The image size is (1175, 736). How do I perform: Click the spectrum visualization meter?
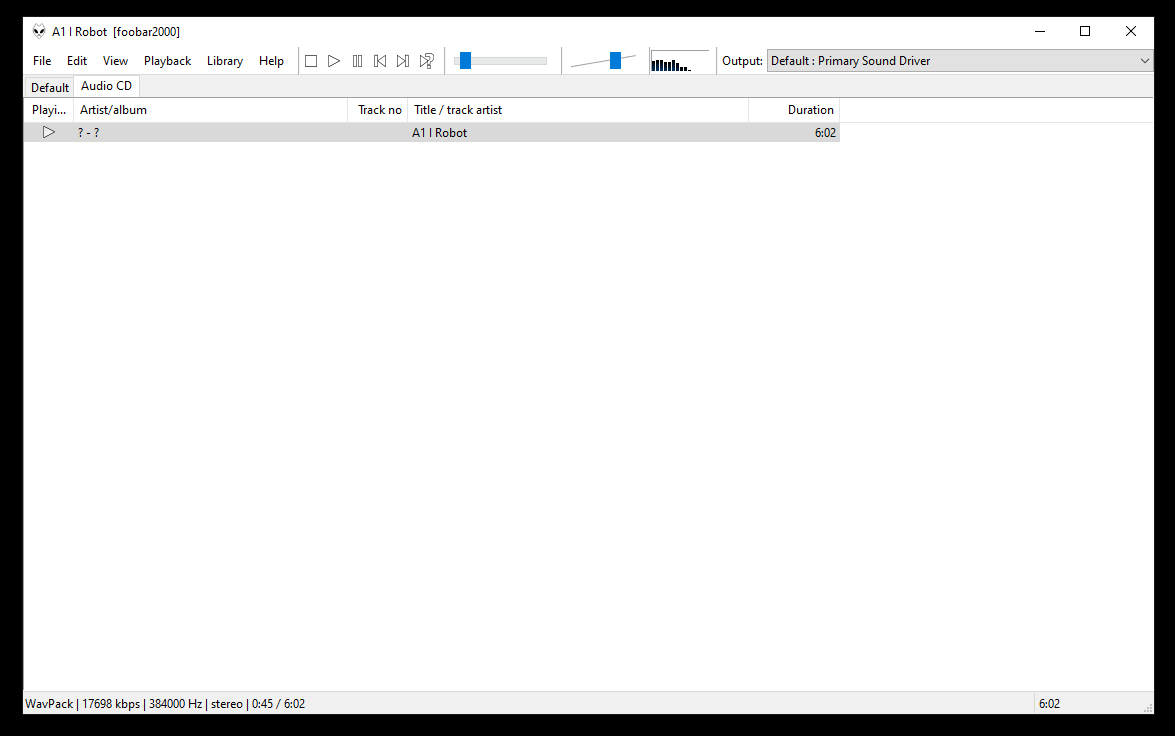(680, 61)
